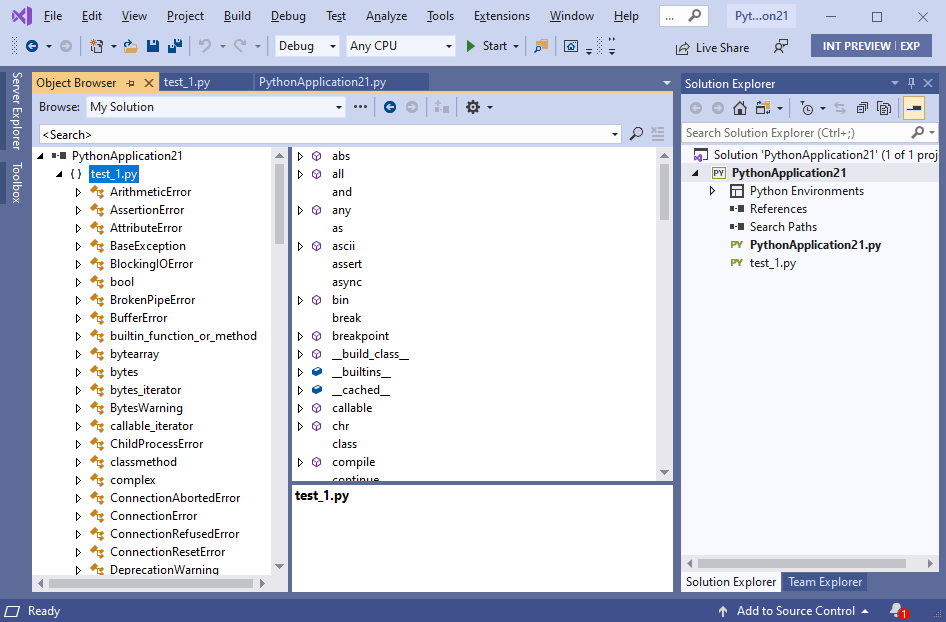Click the Quick Launch search box
Image resolution: width=946 pixels, height=622 pixels.
(684, 16)
